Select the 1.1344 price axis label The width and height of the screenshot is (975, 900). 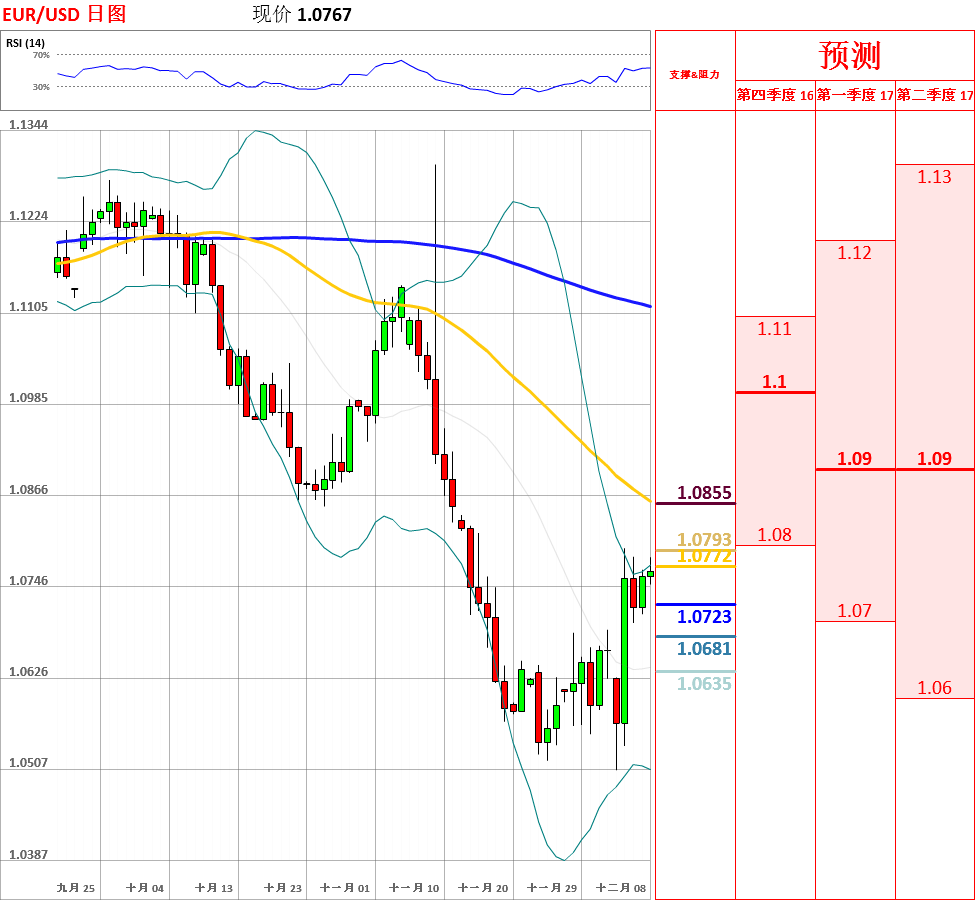click(28, 125)
